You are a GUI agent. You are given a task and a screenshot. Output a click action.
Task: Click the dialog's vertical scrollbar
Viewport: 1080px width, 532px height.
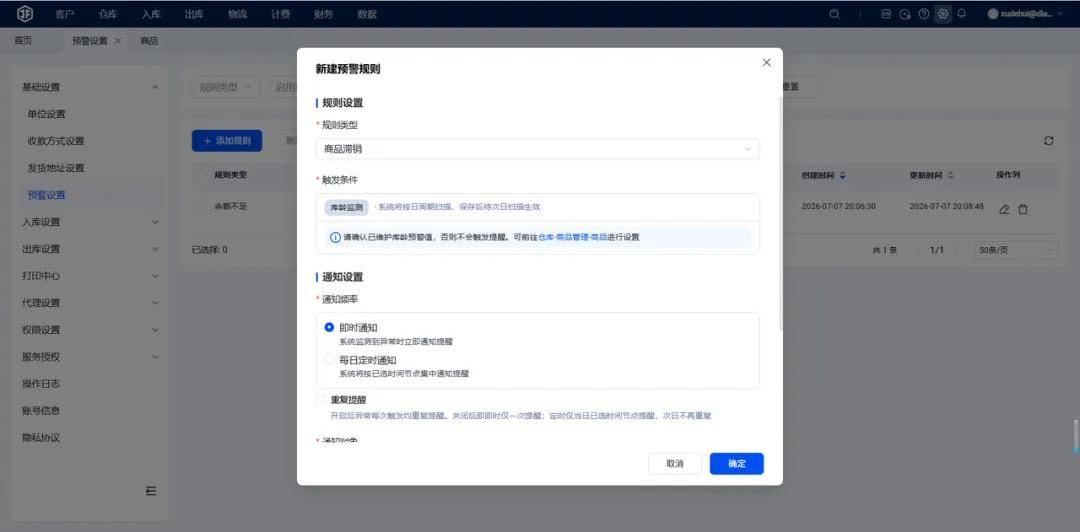tap(780, 214)
